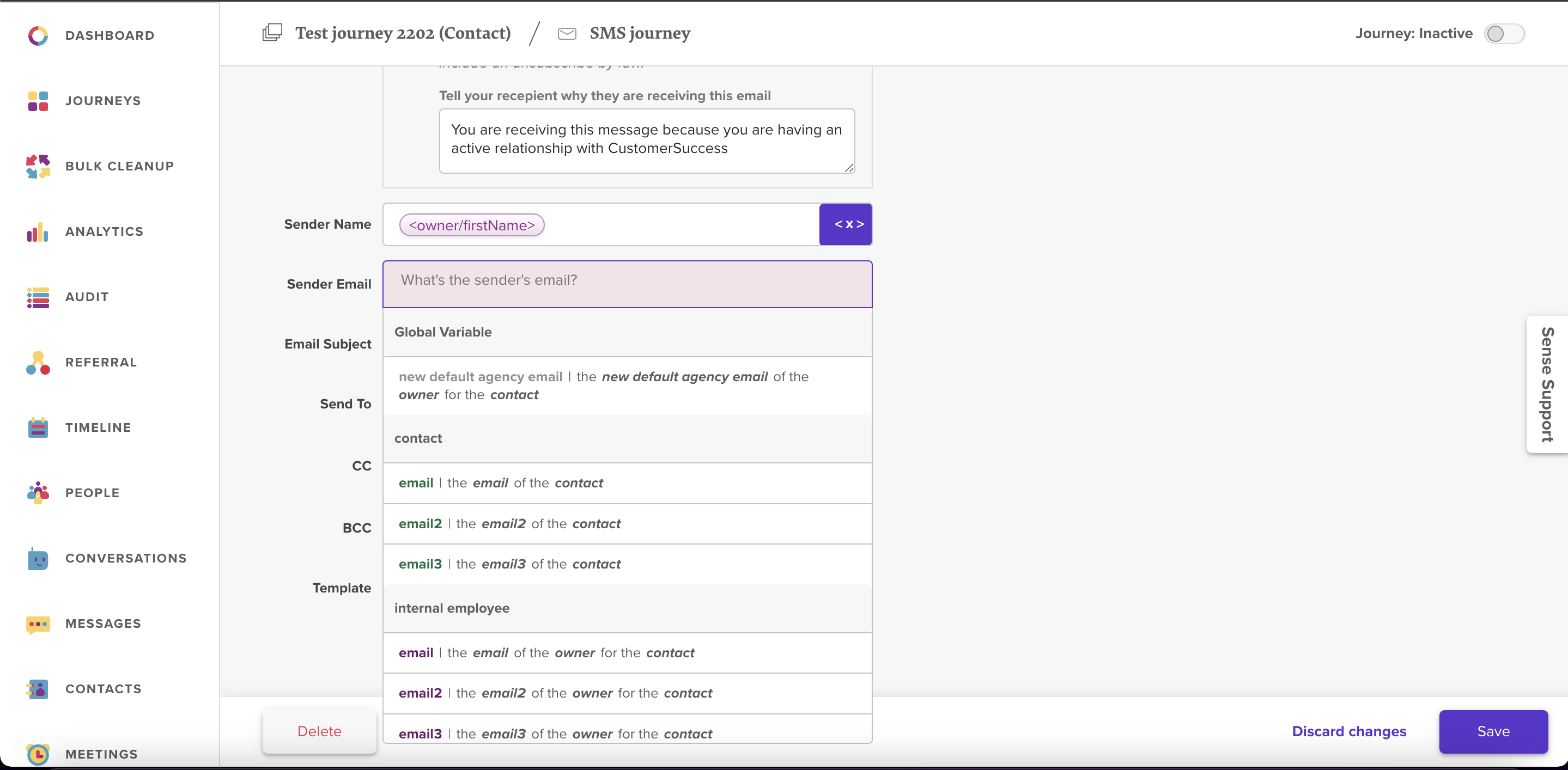Click Discard changes

1350,731
